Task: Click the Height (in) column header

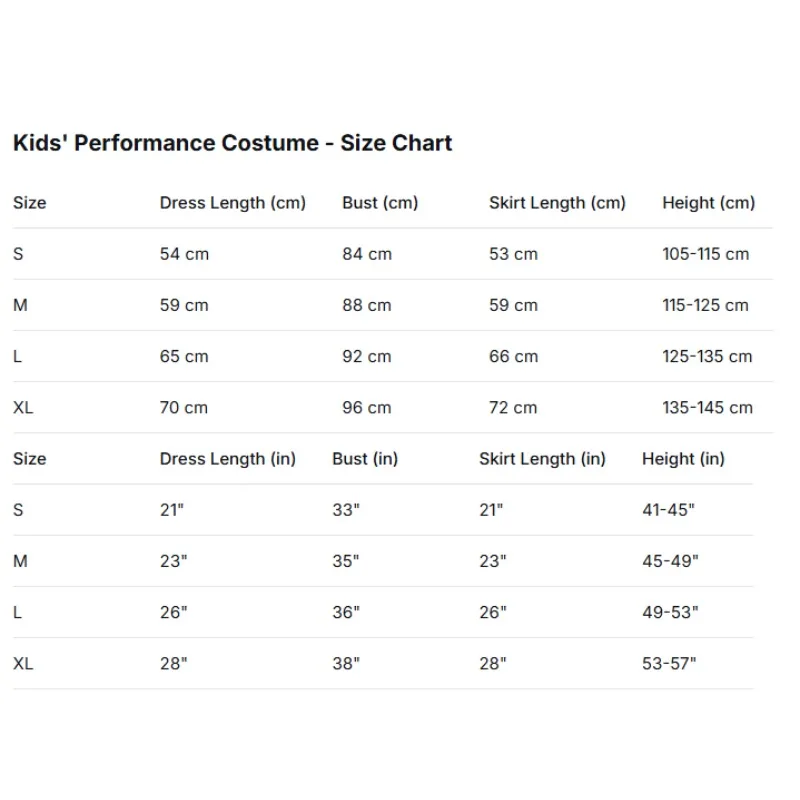Action: point(683,459)
